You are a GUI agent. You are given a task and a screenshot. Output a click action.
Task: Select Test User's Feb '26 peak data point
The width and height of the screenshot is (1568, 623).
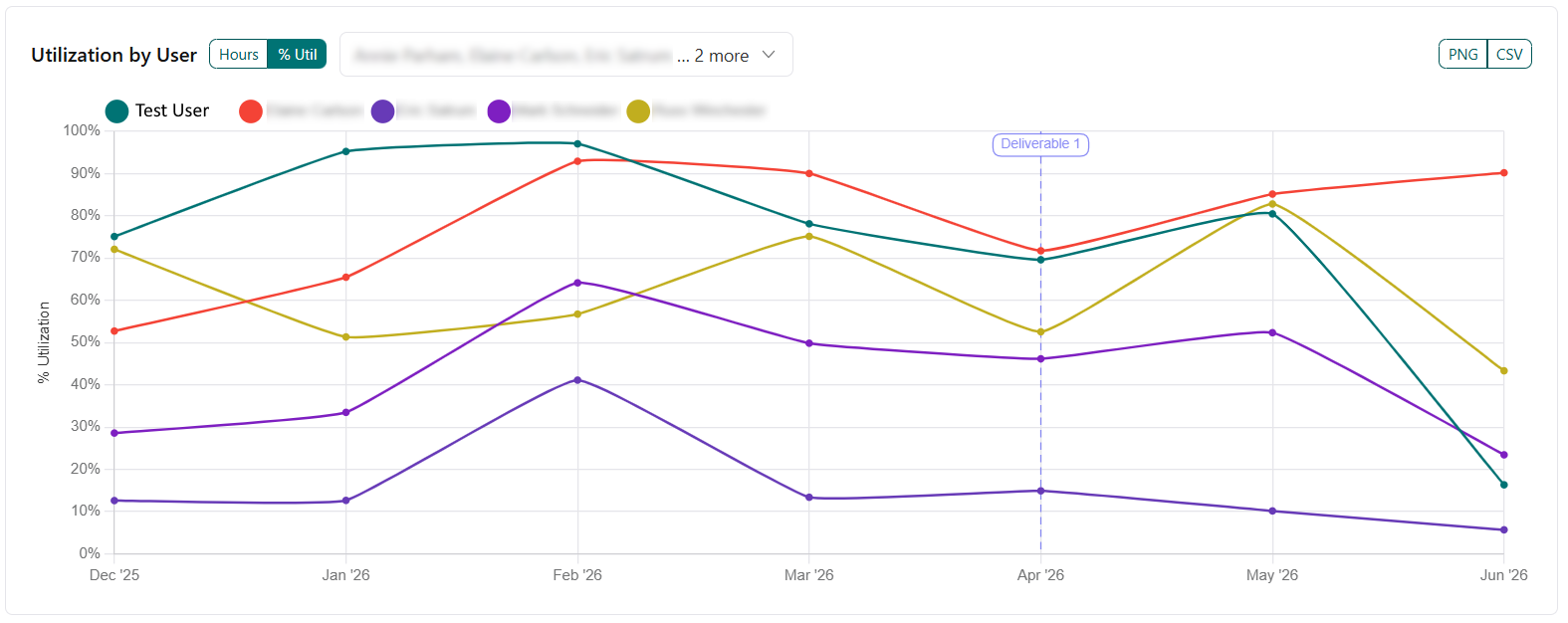[x=577, y=143]
